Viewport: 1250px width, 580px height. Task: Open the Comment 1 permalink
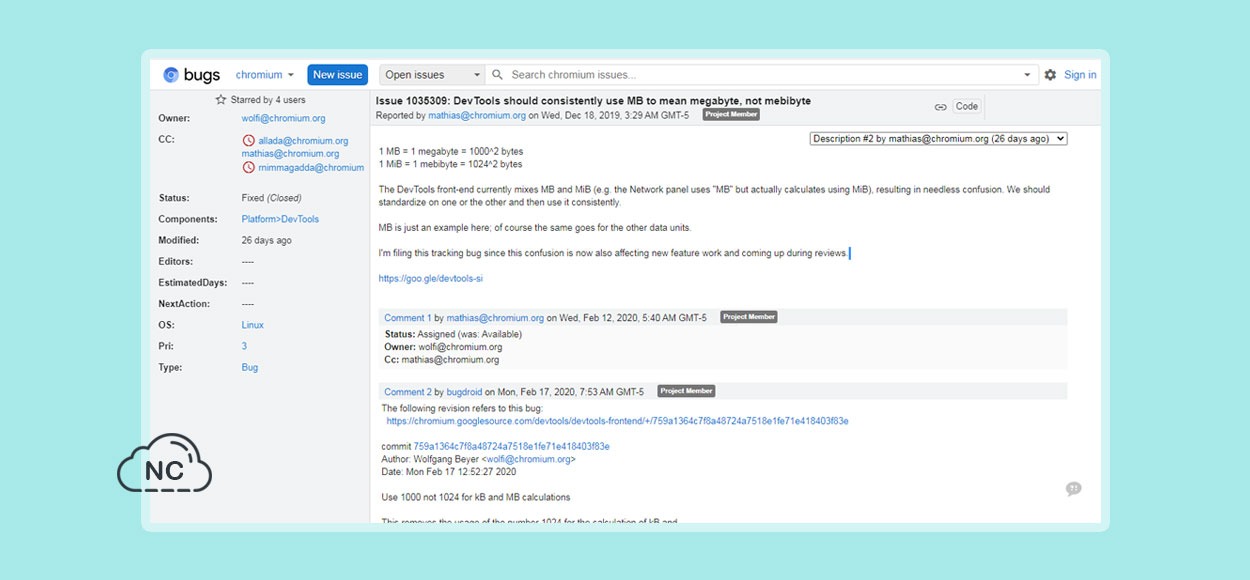point(408,318)
